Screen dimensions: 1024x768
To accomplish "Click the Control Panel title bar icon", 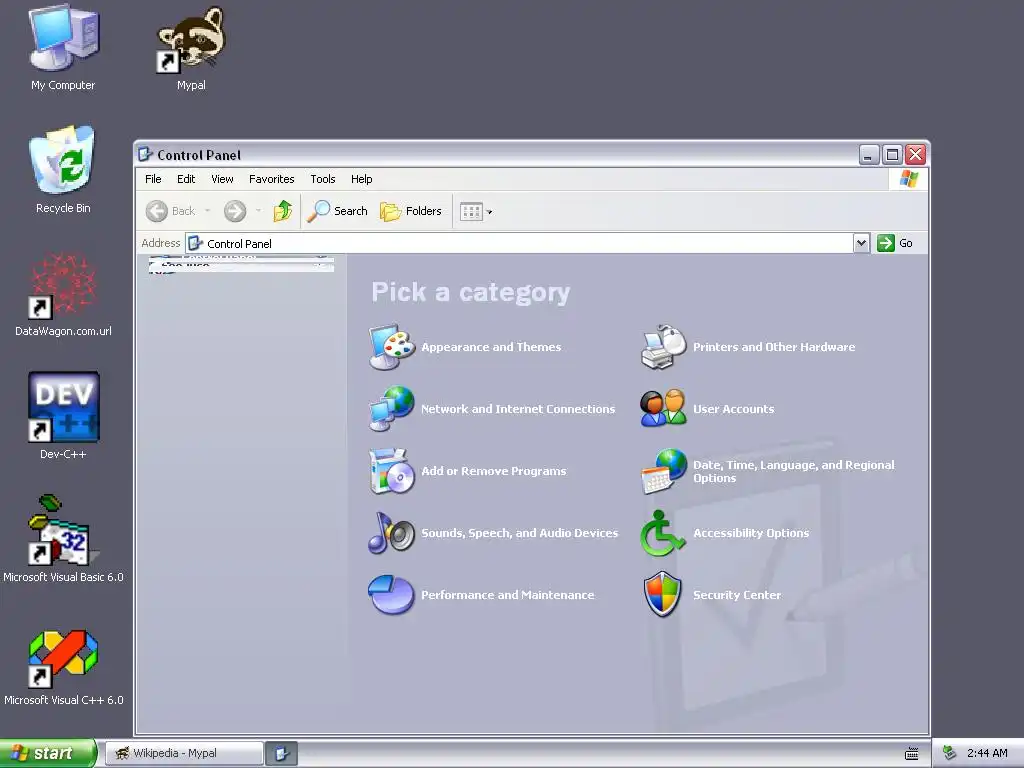I will [146, 155].
